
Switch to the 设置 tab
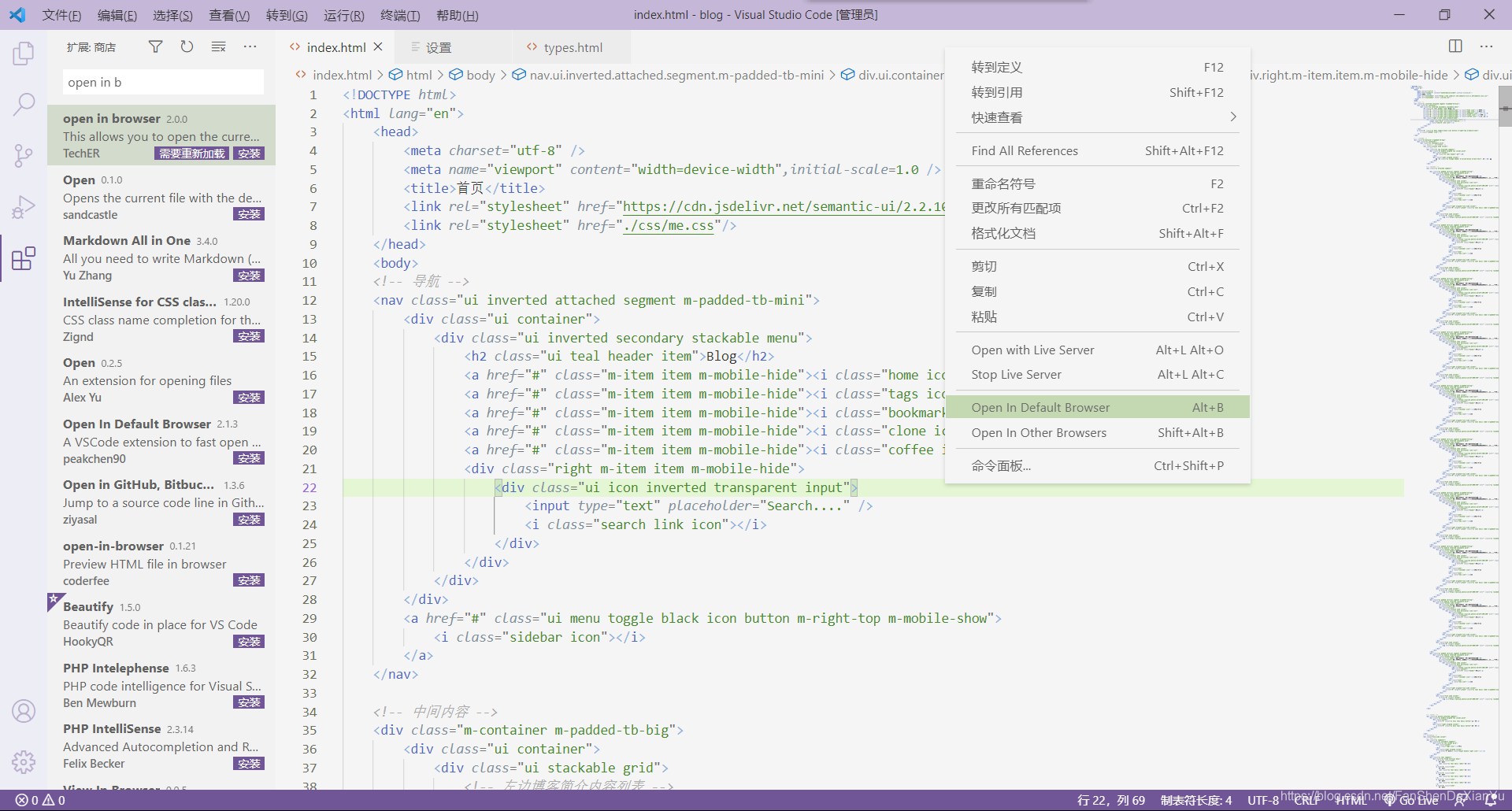click(x=452, y=47)
